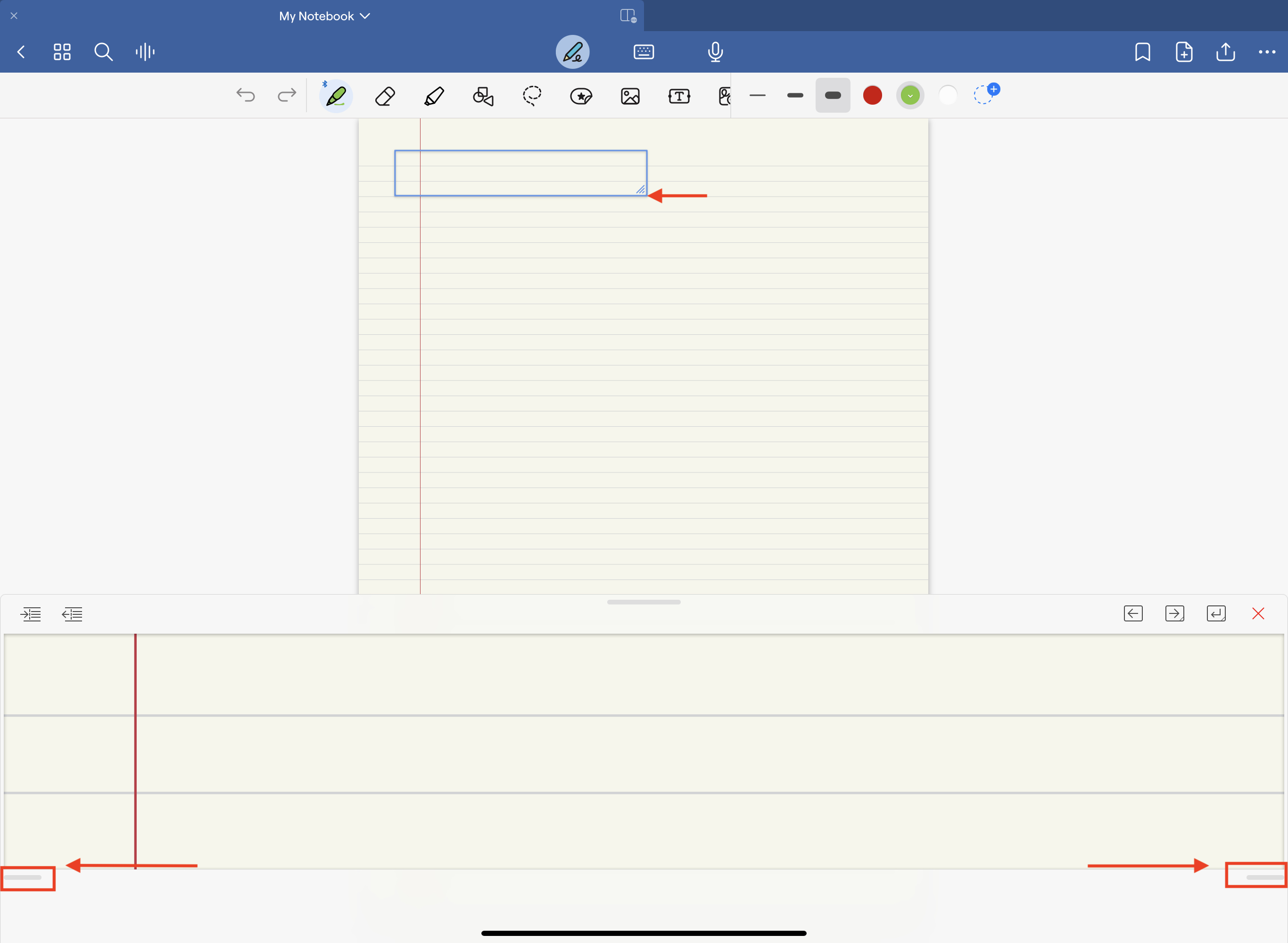
Task: Select the Text box tool
Action: click(679, 96)
